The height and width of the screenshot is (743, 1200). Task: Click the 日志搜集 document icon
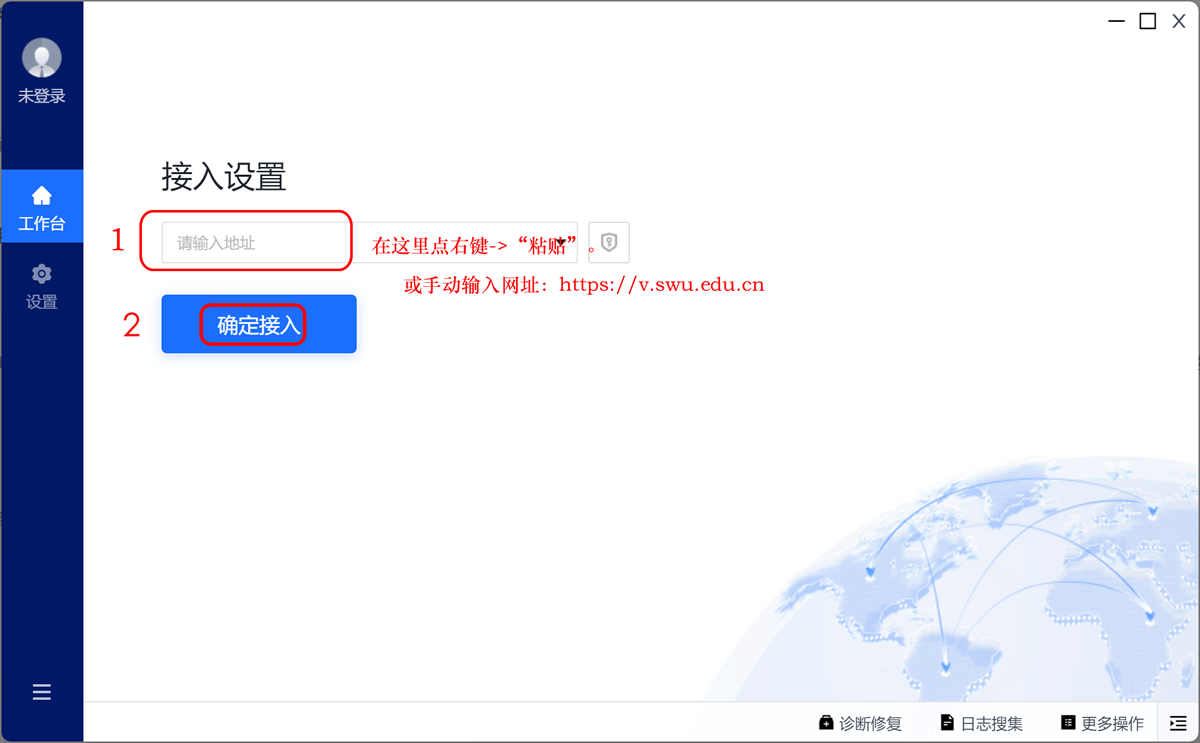(x=946, y=722)
